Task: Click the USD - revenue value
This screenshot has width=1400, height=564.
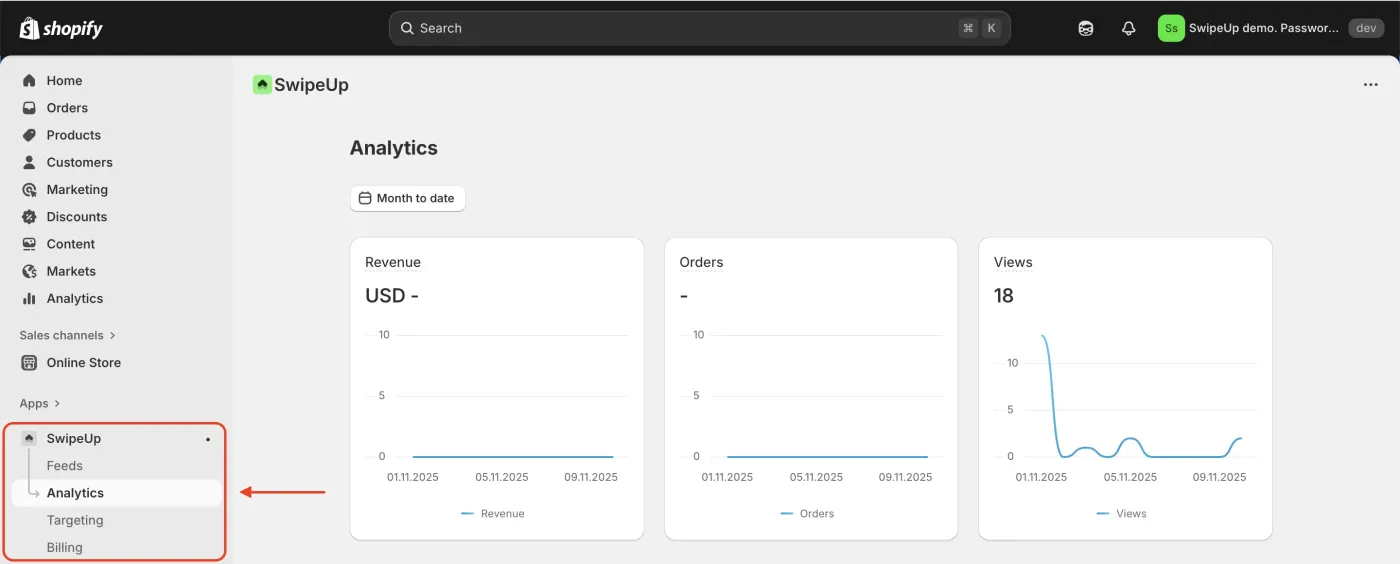Action: pyautogui.click(x=392, y=296)
